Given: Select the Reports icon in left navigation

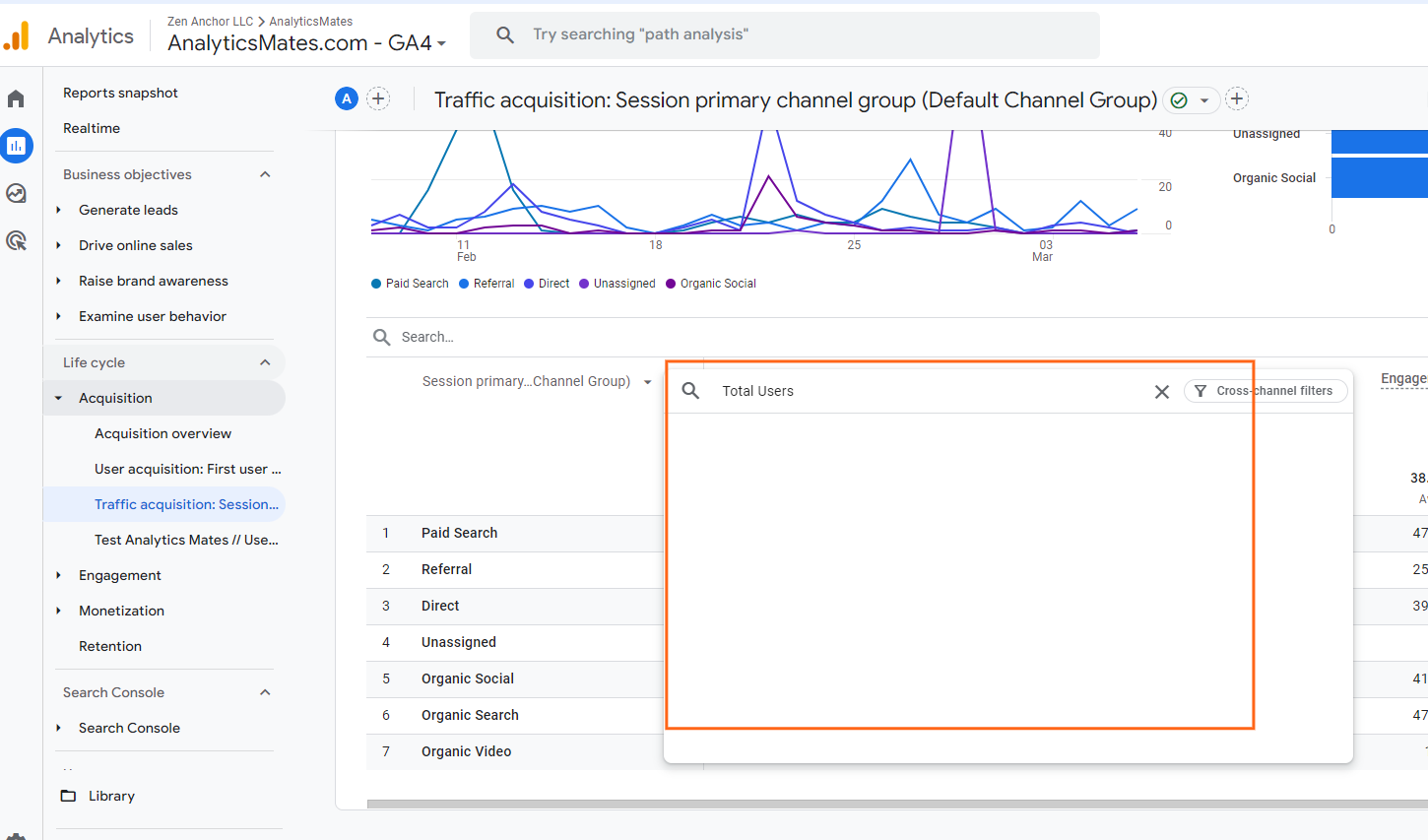Looking at the screenshot, I should coord(17,145).
